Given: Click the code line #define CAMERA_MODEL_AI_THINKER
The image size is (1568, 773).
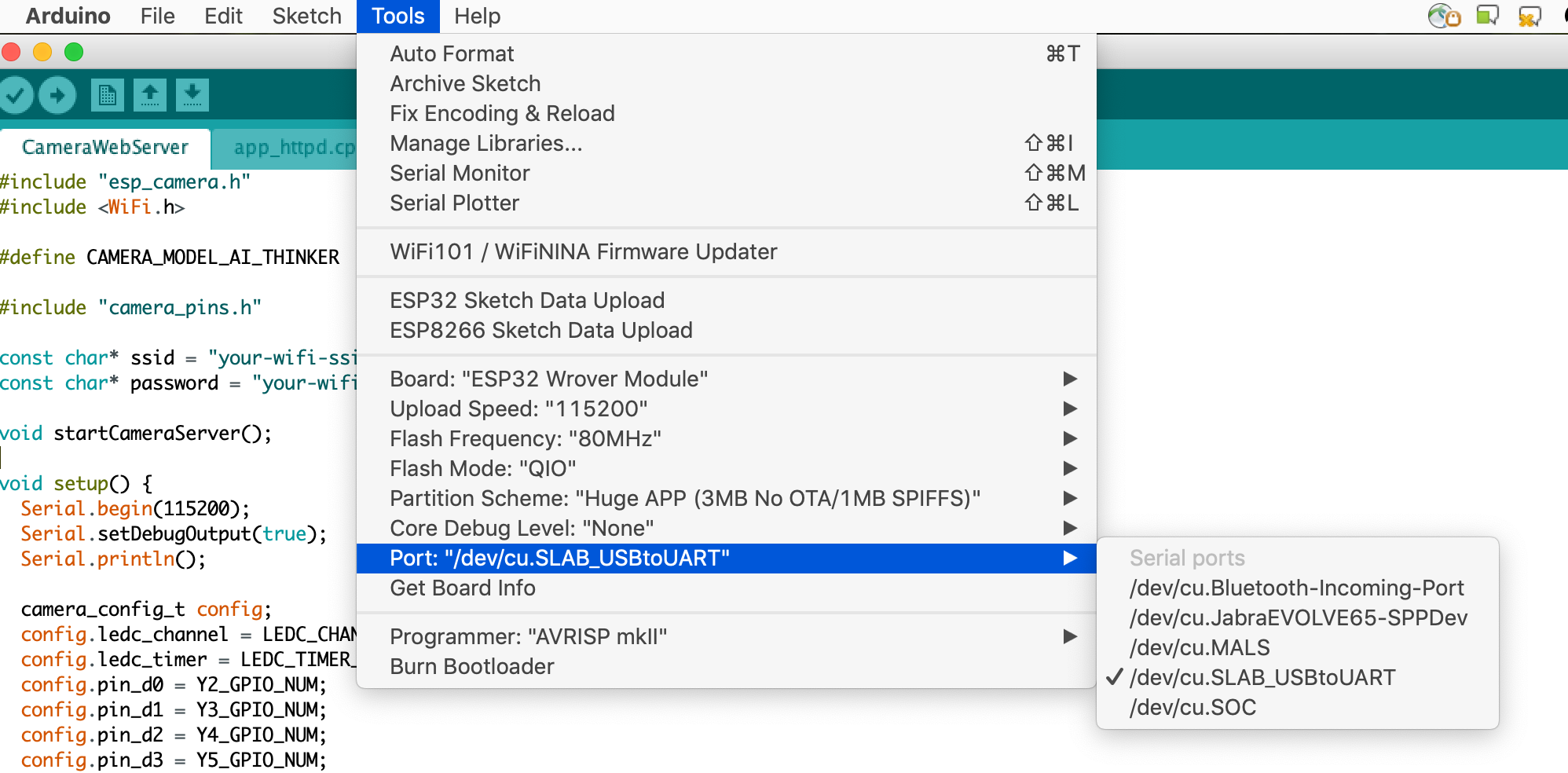Looking at the screenshot, I should point(170,258).
